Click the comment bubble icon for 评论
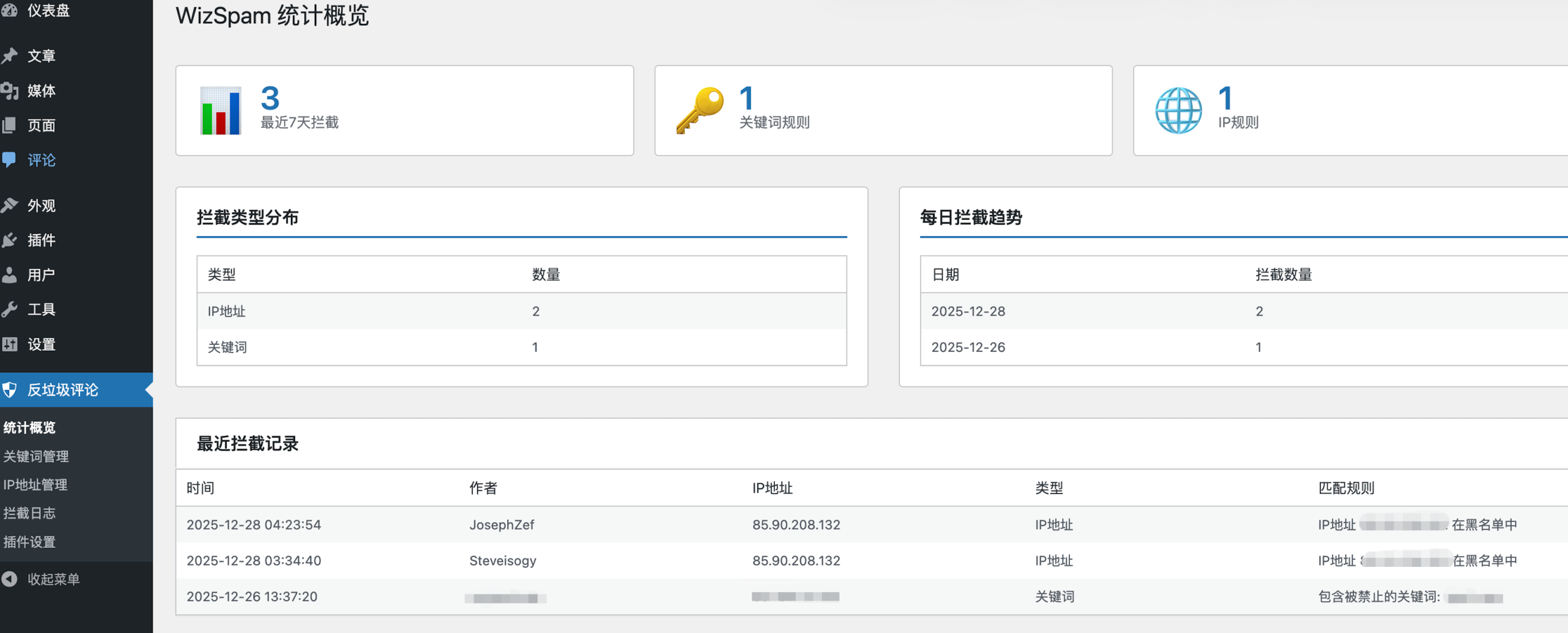The image size is (1568, 633). click(x=9, y=160)
